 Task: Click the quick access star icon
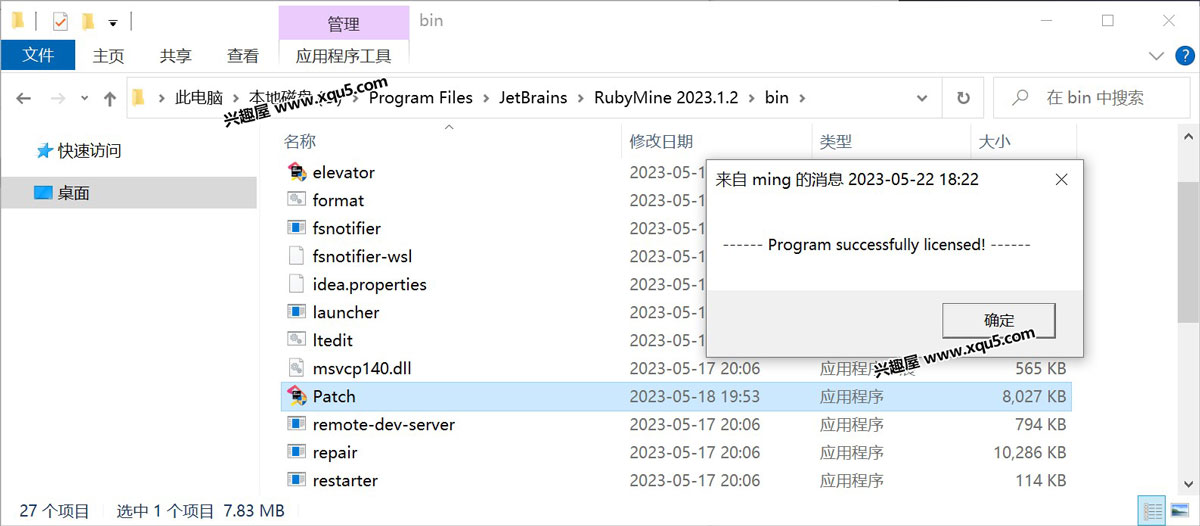(x=44, y=151)
